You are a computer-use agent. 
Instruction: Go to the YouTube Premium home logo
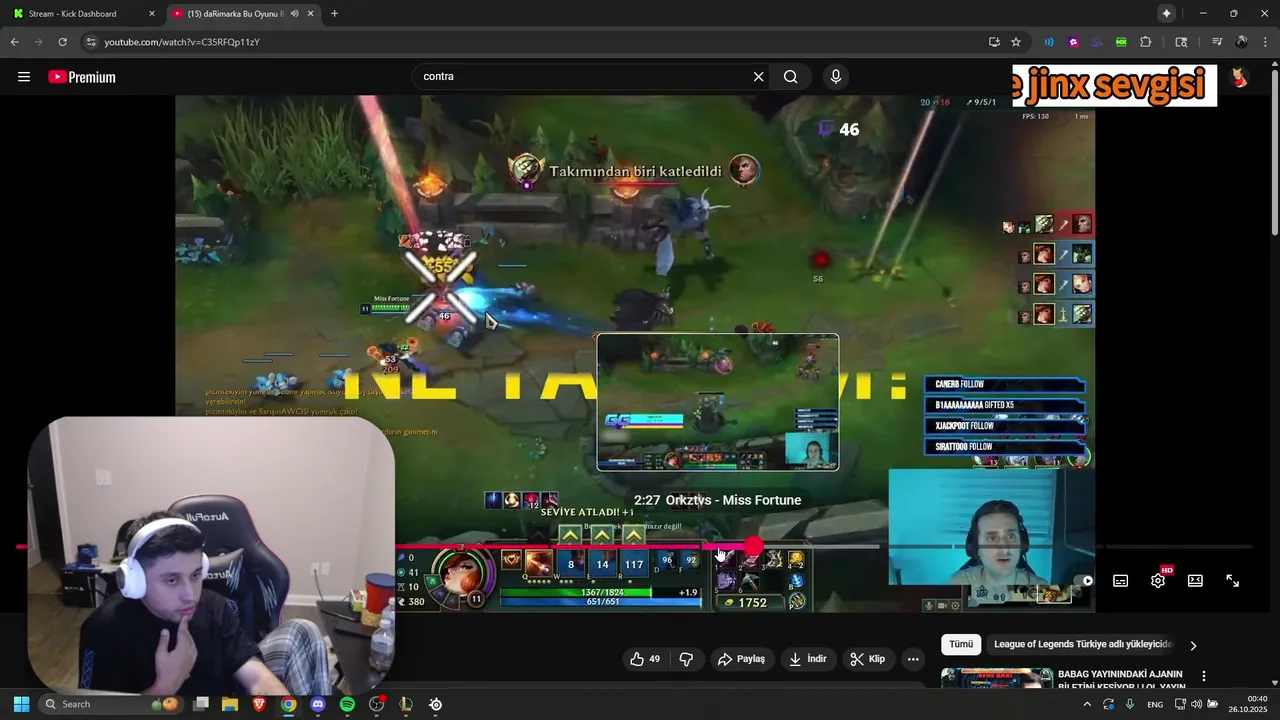(82, 77)
